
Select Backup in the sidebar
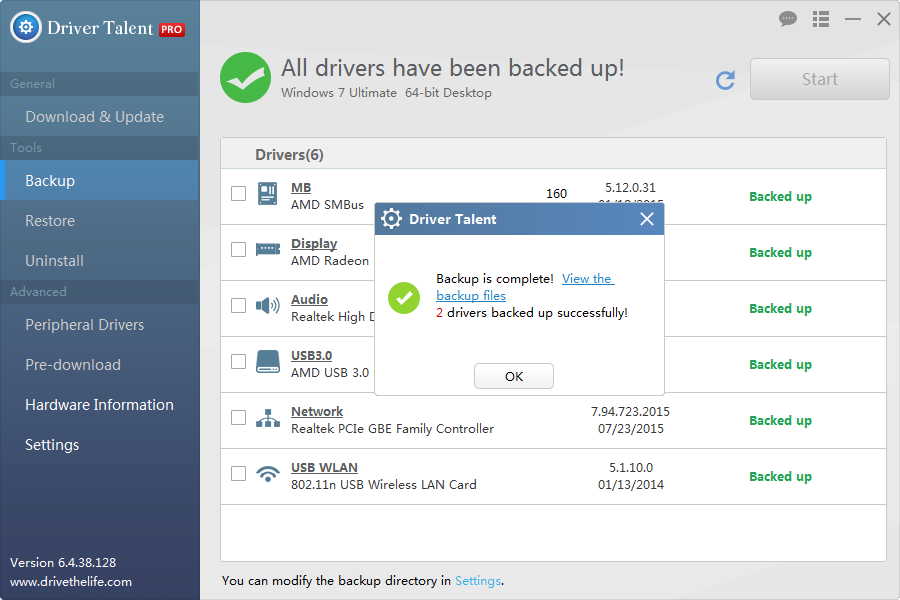(100, 180)
